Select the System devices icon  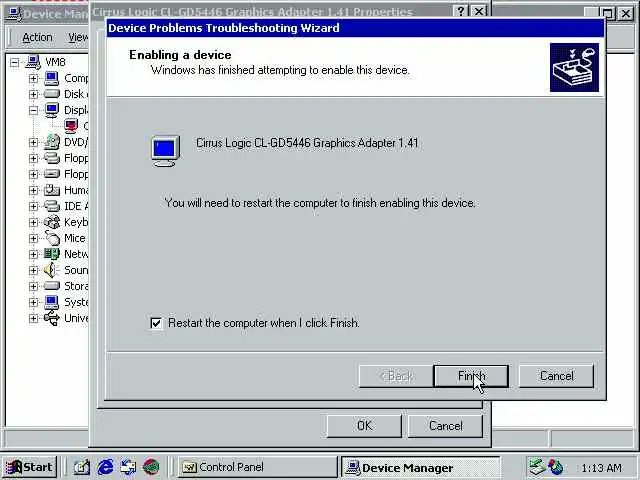pyautogui.click(x=52, y=302)
